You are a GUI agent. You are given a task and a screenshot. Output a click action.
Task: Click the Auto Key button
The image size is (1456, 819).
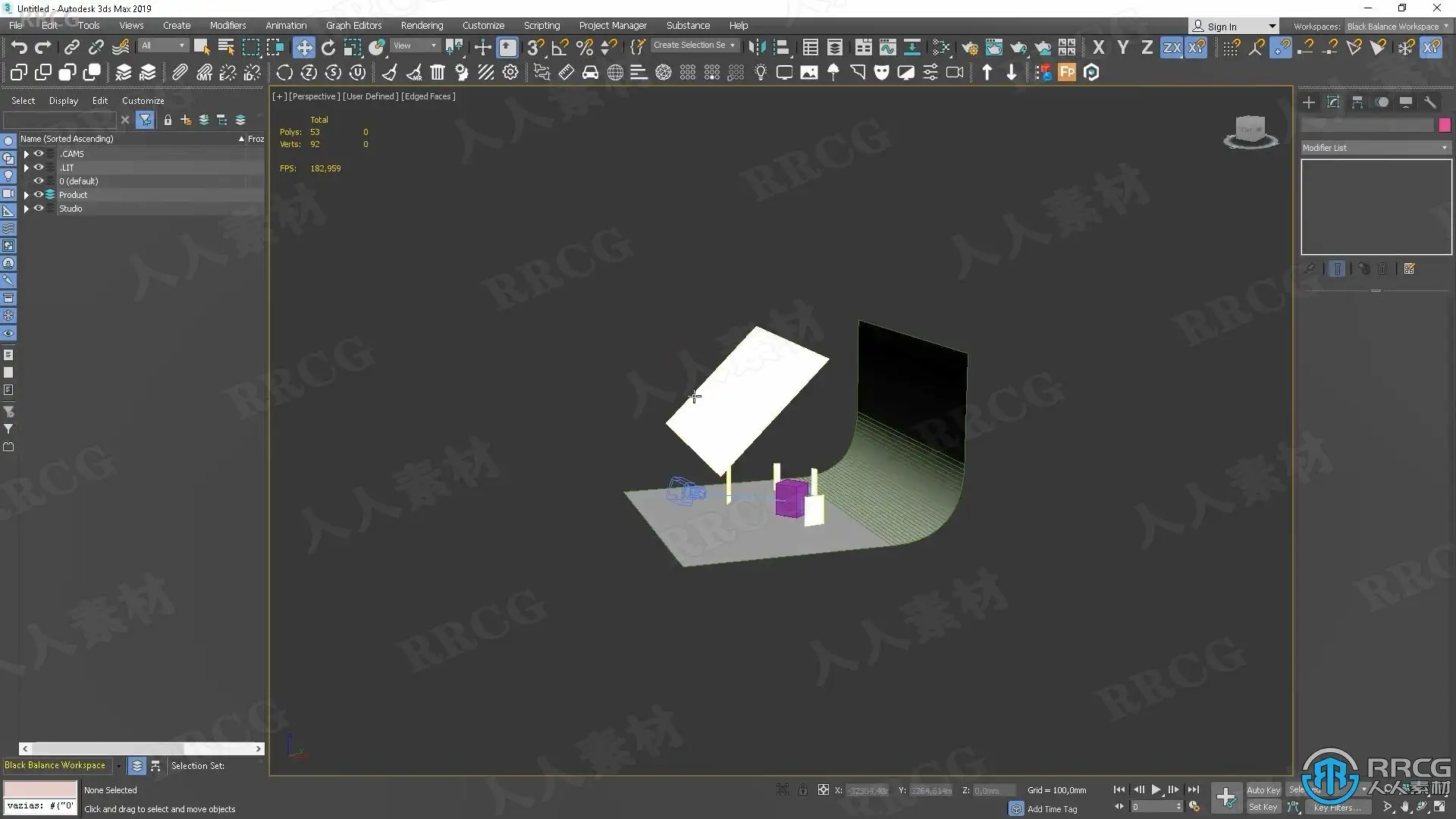[x=1263, y=790]
